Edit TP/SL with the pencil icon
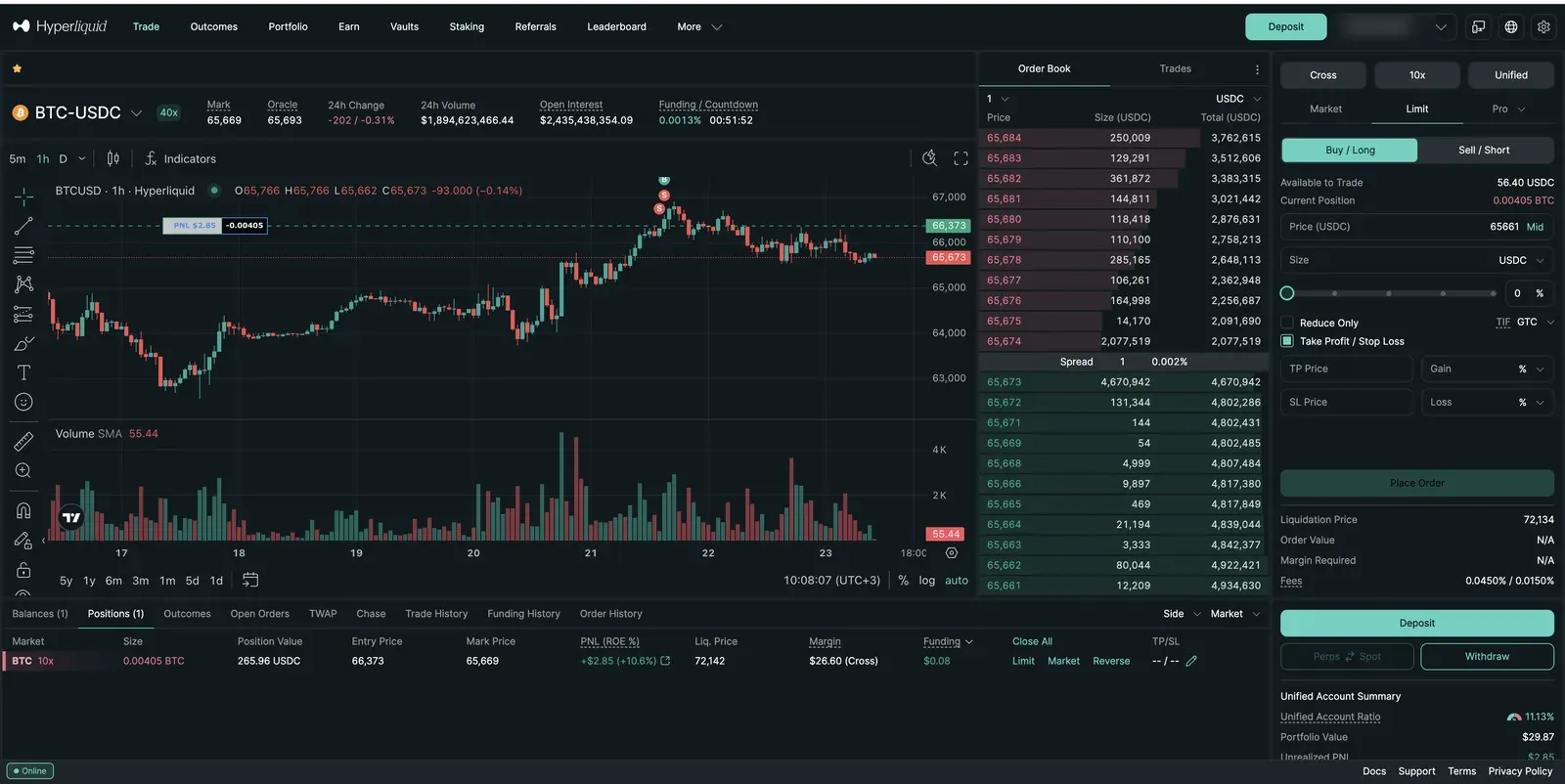1565x784 pixels. [x=1191, y=662]
